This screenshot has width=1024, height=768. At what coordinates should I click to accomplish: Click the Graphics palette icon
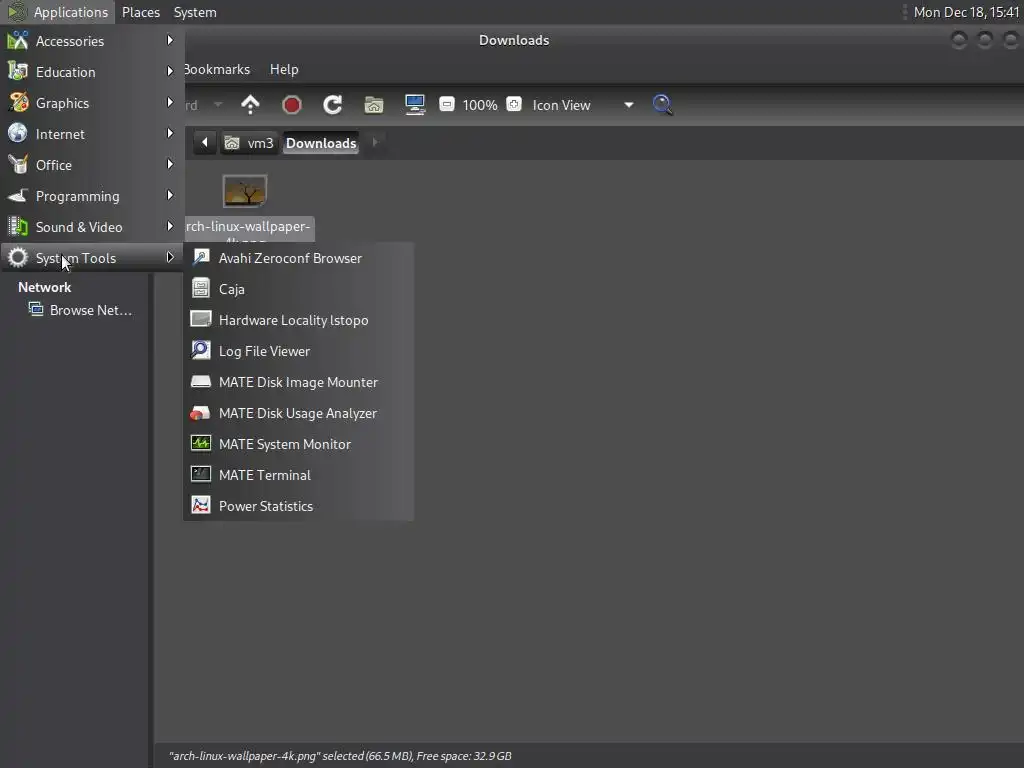[x=18, y=103]
